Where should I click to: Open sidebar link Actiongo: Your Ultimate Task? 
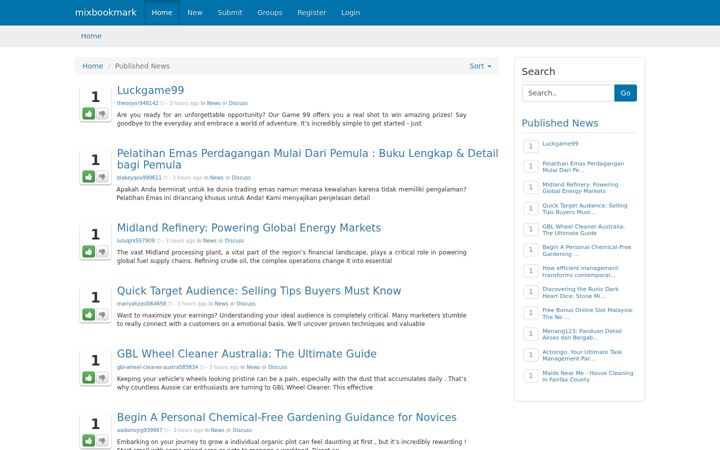click(x=582, y=355)
